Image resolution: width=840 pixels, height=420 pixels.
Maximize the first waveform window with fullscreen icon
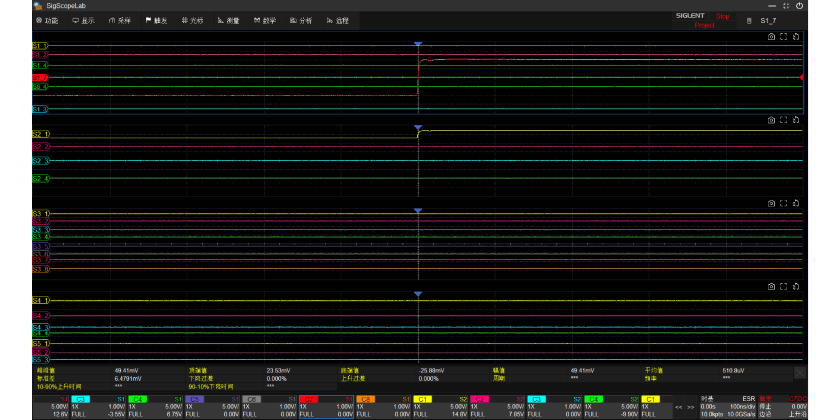(x=785, y=37)
